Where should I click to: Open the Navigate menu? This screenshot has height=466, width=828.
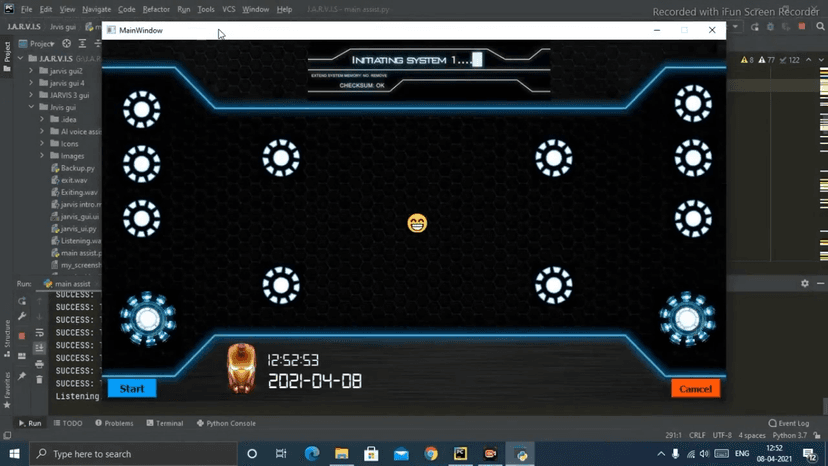coord(97,10)
